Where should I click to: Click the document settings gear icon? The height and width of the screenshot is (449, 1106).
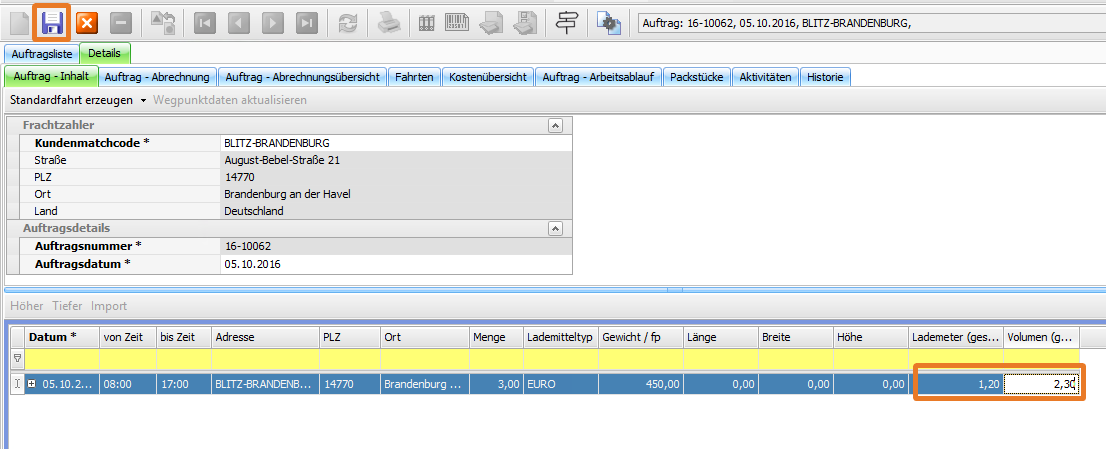point(609,22)
